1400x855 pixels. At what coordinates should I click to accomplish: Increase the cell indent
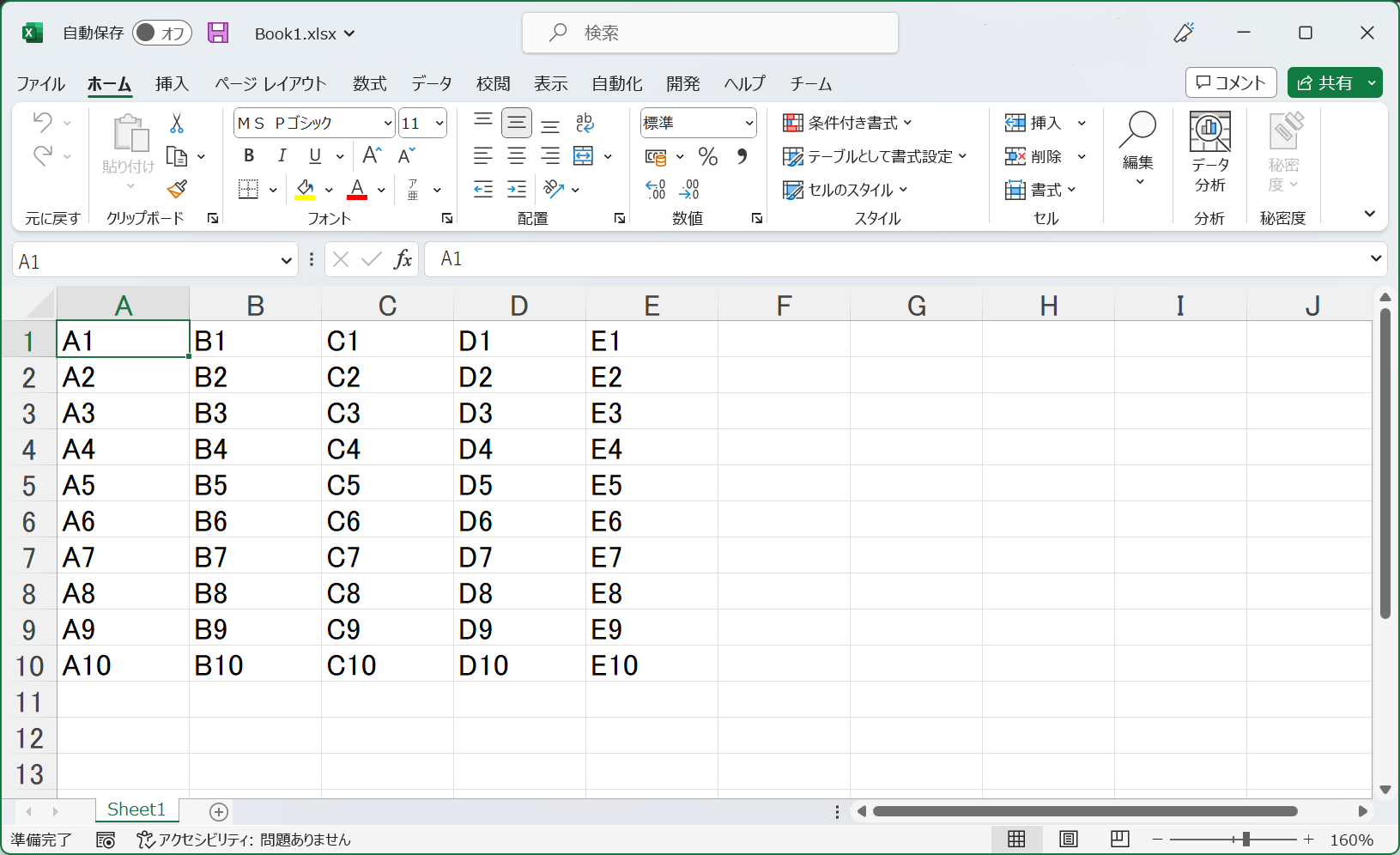click(x=517, y=190)
